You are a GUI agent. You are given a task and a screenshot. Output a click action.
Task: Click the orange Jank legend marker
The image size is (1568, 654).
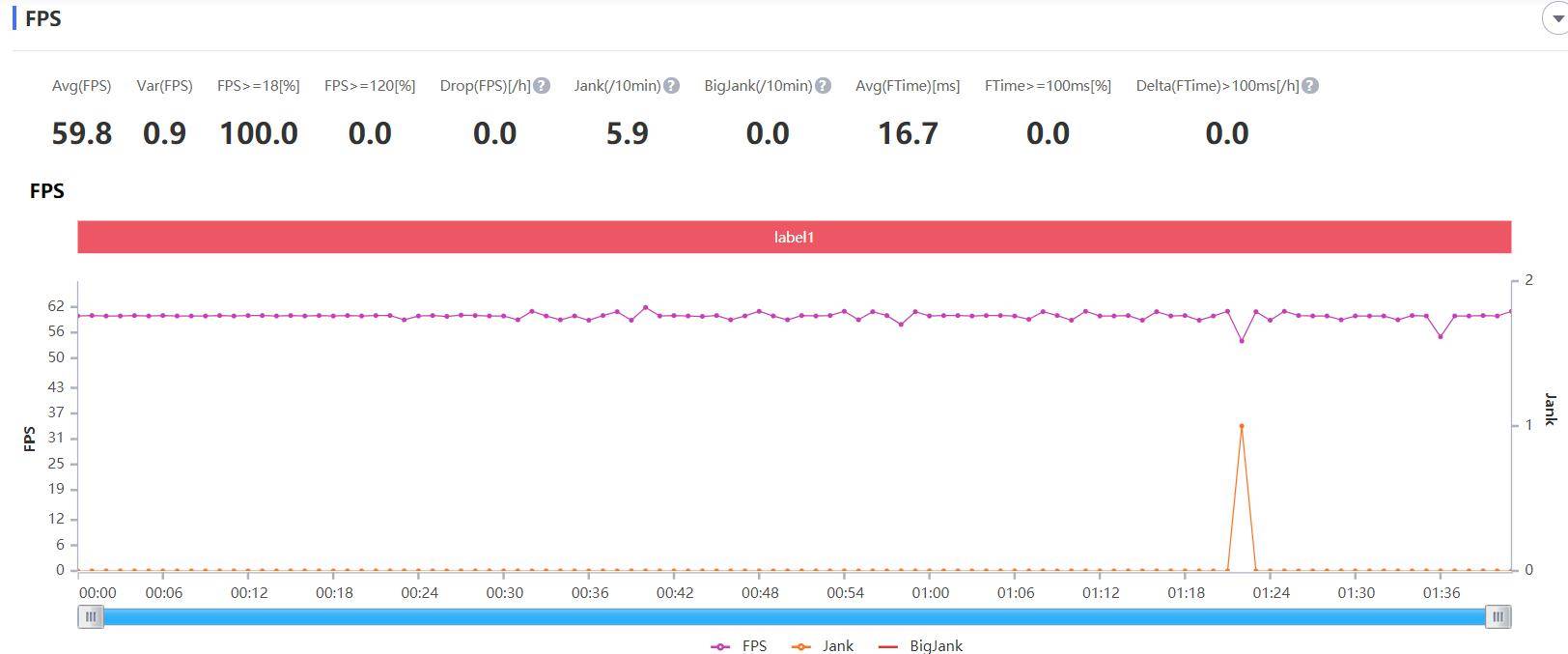[800, 646]
